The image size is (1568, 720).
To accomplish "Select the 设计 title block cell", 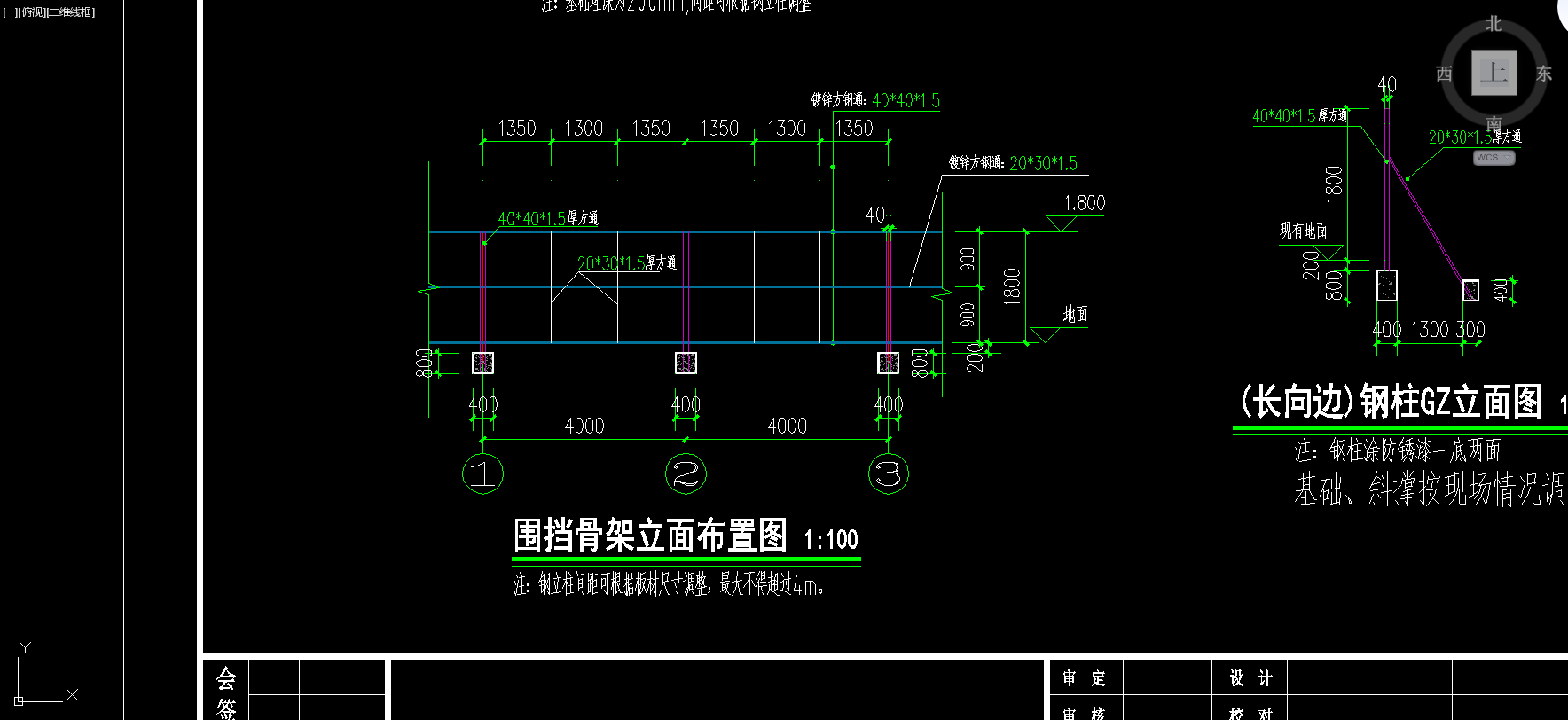I will pos(1250,678).
